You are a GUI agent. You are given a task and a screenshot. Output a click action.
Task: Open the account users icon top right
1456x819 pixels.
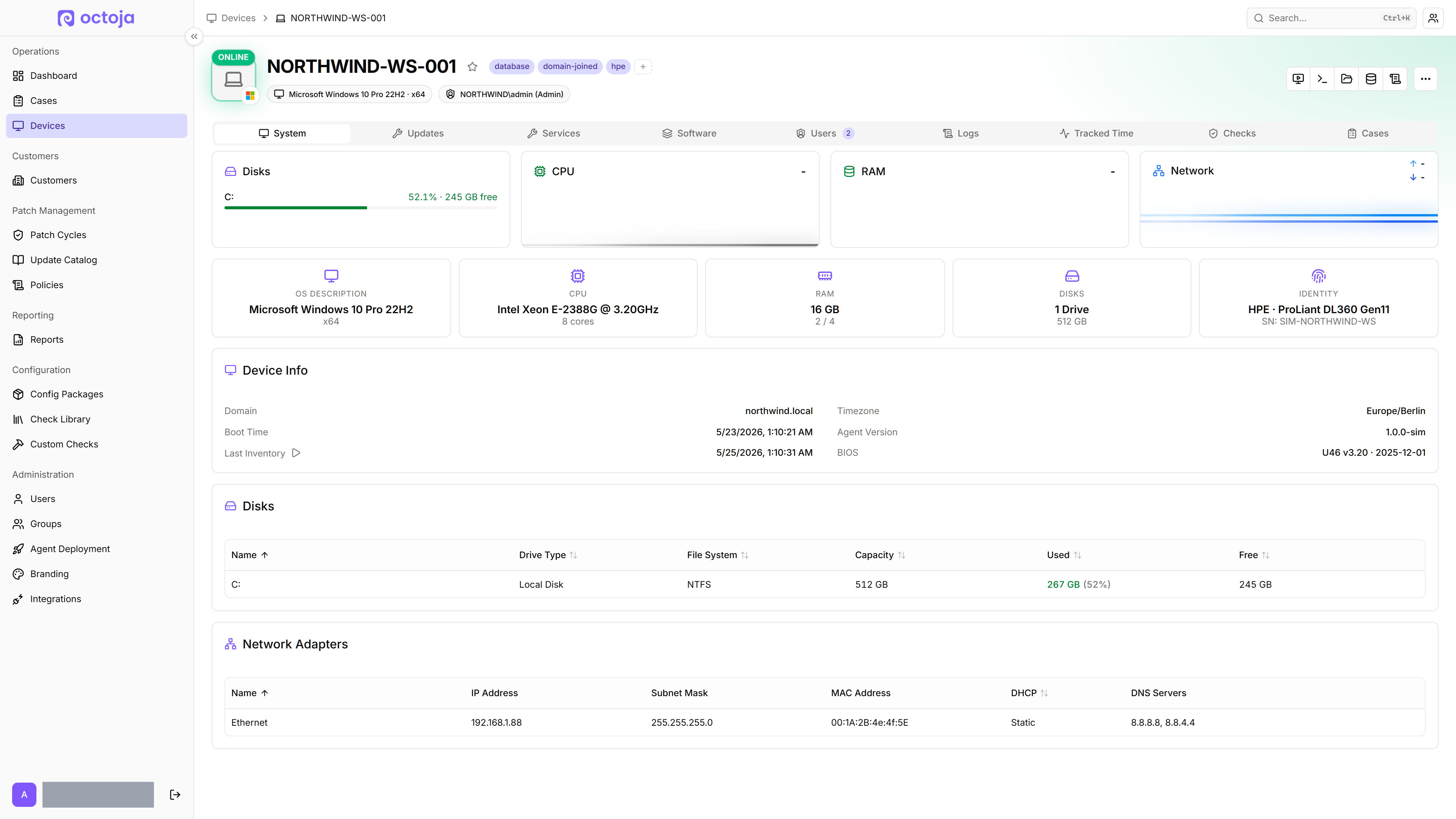click(x=1433, y=18)
